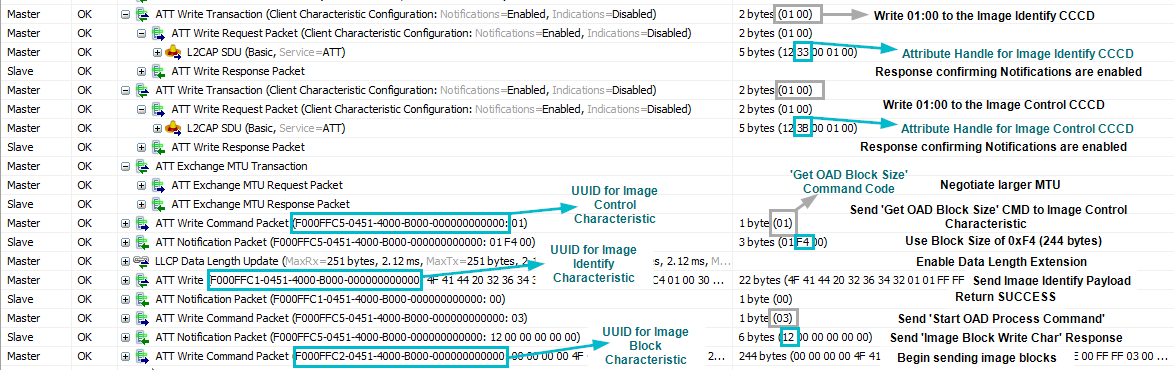
Task: Click the ATT Exchange MTU Transaction icon
Action: pyautogui.click(x=142, y=166)
